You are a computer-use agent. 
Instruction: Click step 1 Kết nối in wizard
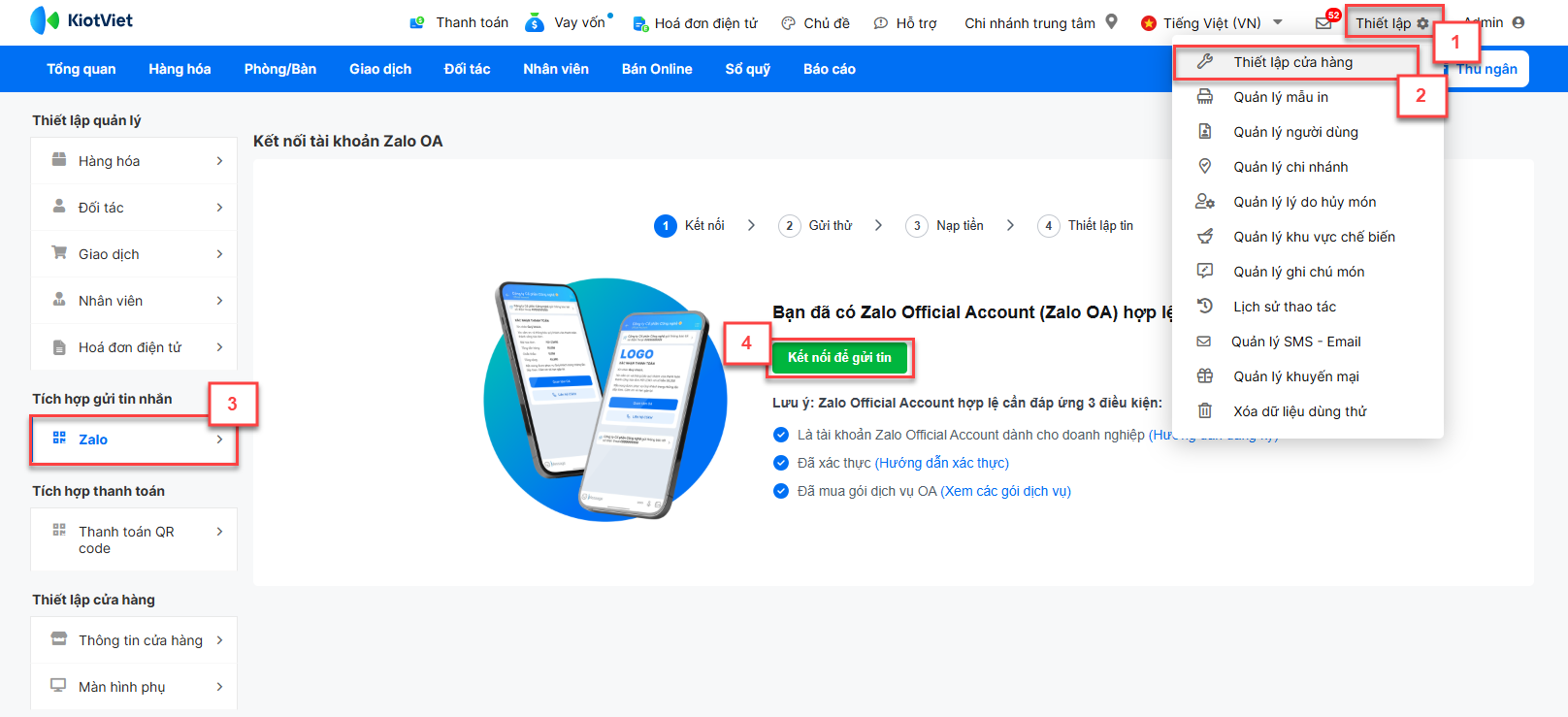click(x=690, y=225)
